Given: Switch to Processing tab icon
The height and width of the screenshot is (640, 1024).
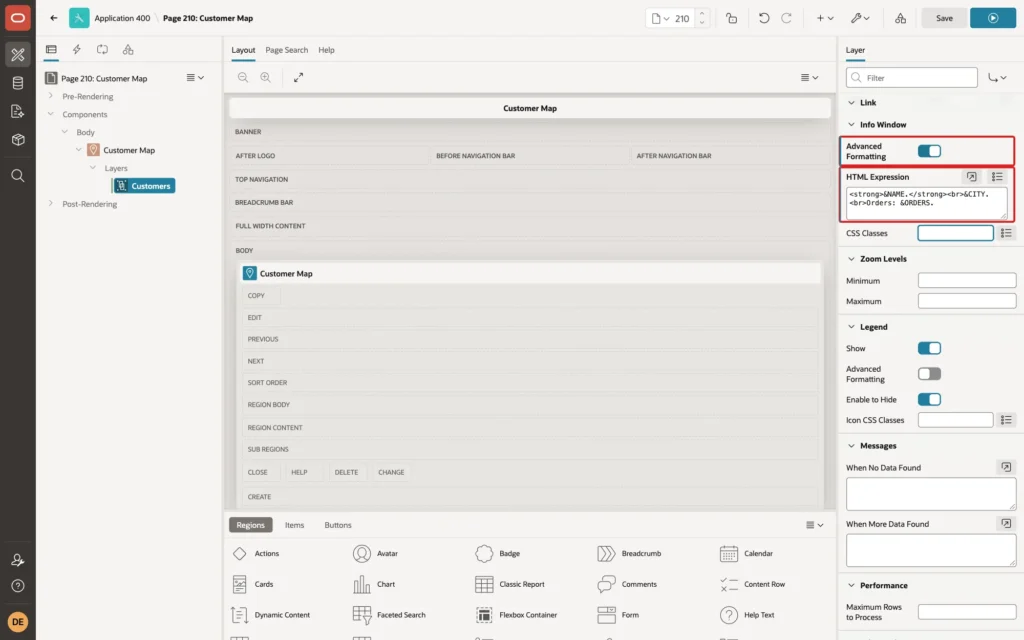Looking at the screenshot, I should click(102, 50).
